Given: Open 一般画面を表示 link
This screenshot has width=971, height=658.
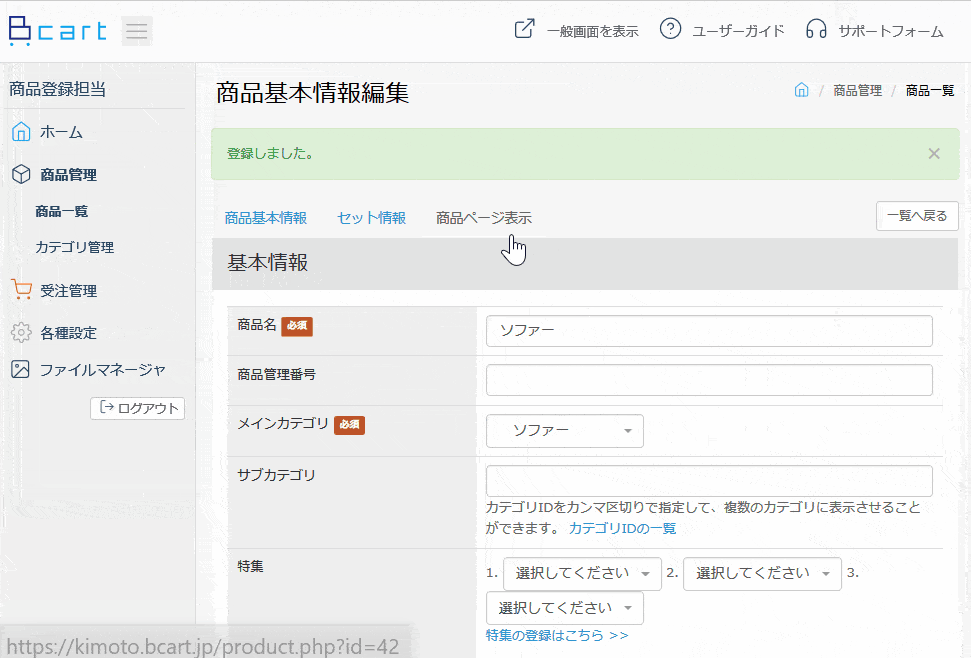Looking at the screenshot, I should (593, 32).
